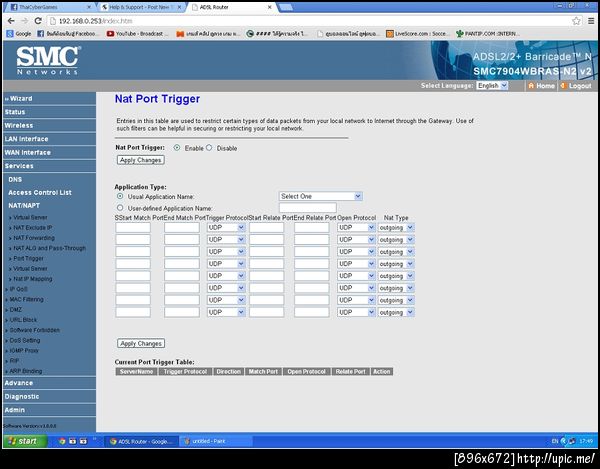Screen dimensions: 600x469
Task: Open the Nat IP Mapping link
Action: coord(33,279)
